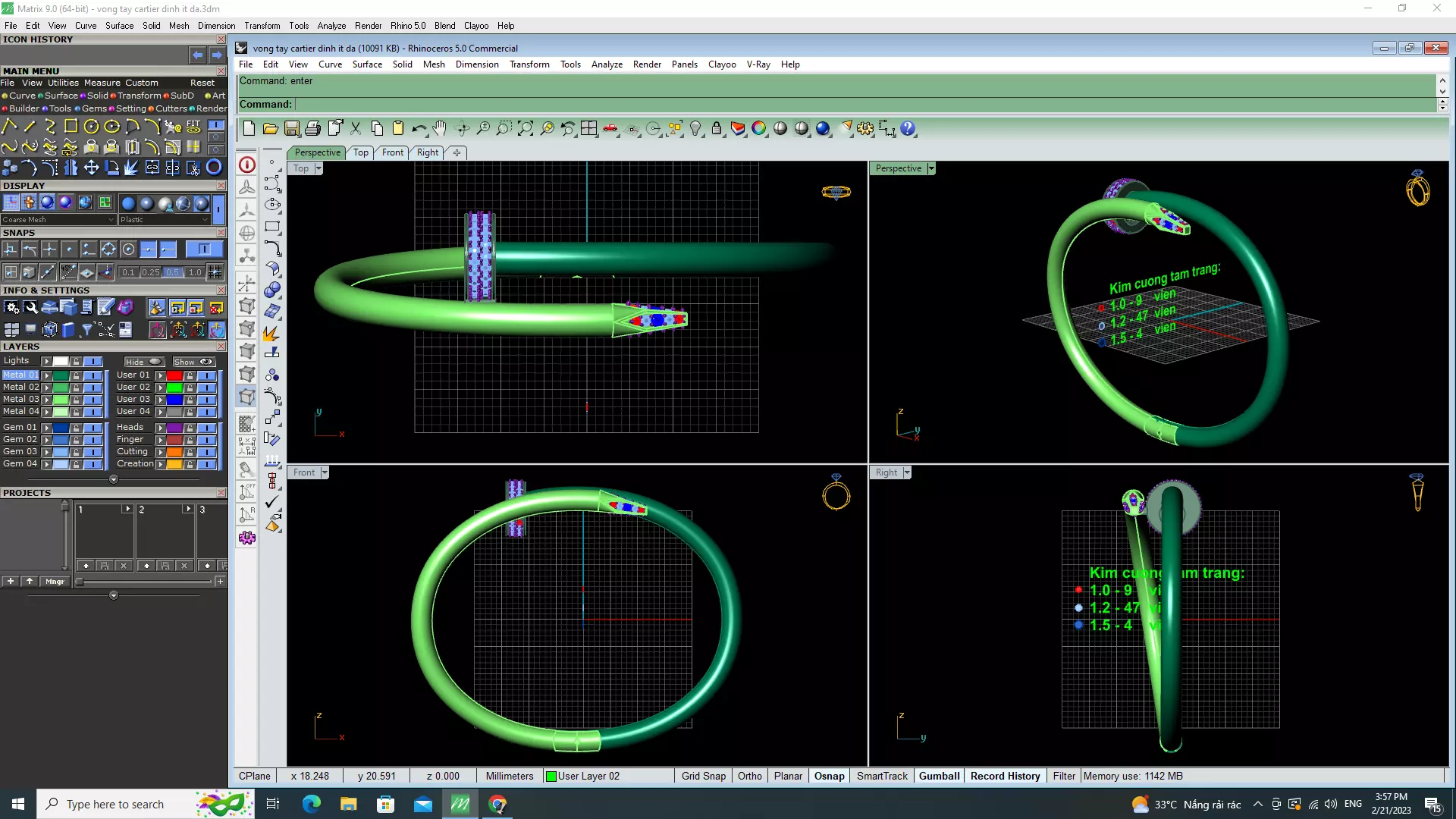Toggle lock on Metal 02 layer
Image resolution: width=1456 pixels, height=819 pixels.
pyautogui.click(x=76, y=388)
